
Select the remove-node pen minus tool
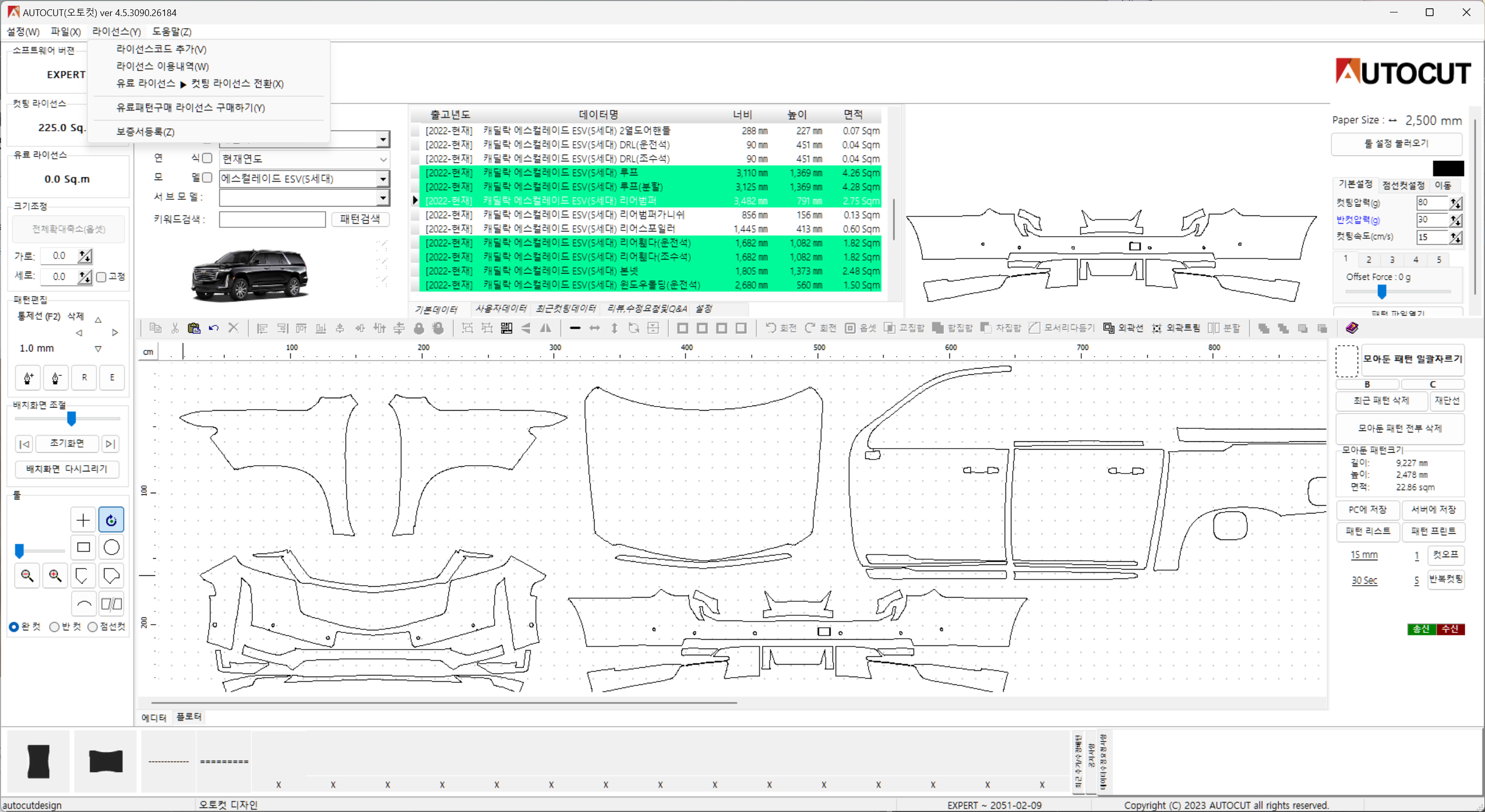[56, 377]
